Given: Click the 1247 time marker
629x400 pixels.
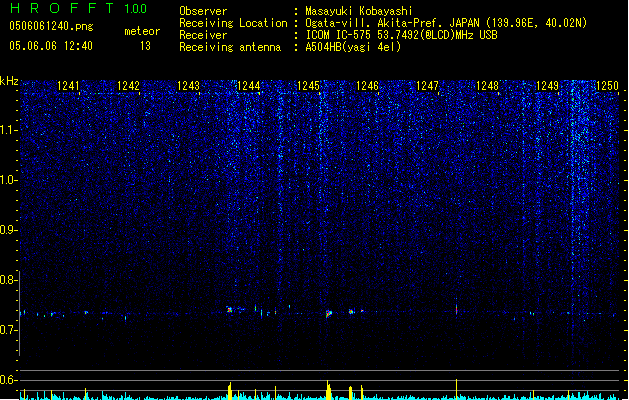Looking at the screenshot, I should coord(428,85).
